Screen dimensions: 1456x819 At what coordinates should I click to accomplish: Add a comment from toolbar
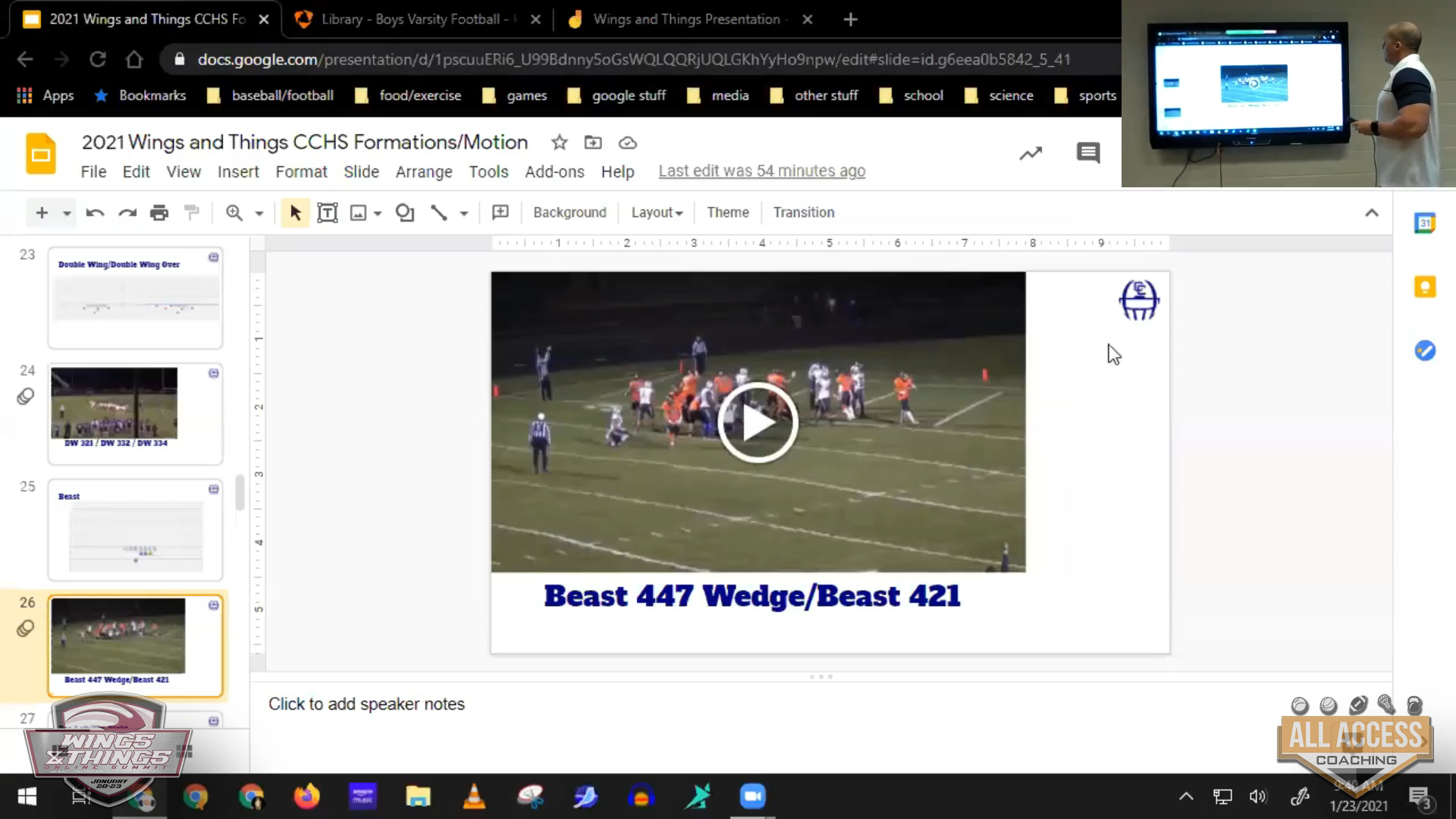point(500,213)
